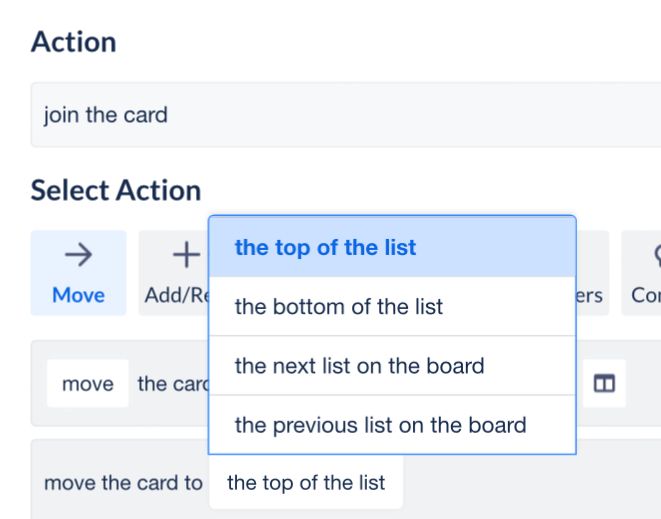Choose 'the bottom of the list' option
This screenshot has height=519, width=661.
click(392, 307)
